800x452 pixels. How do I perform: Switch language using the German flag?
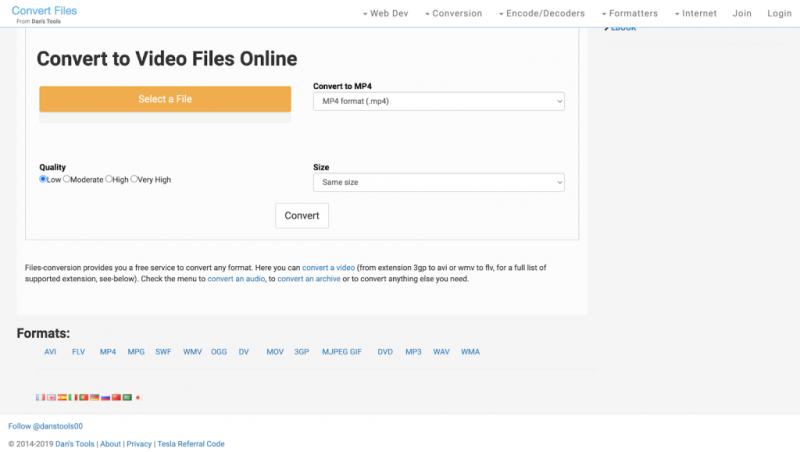(94, 397)
